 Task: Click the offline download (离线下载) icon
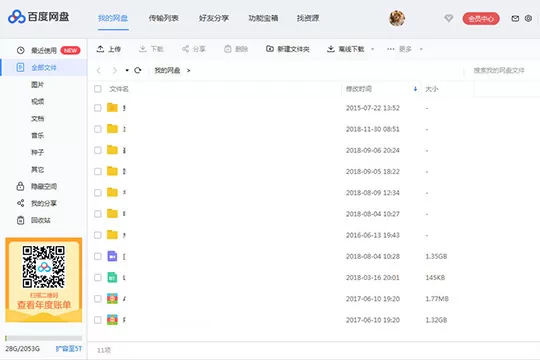(331, 49)
